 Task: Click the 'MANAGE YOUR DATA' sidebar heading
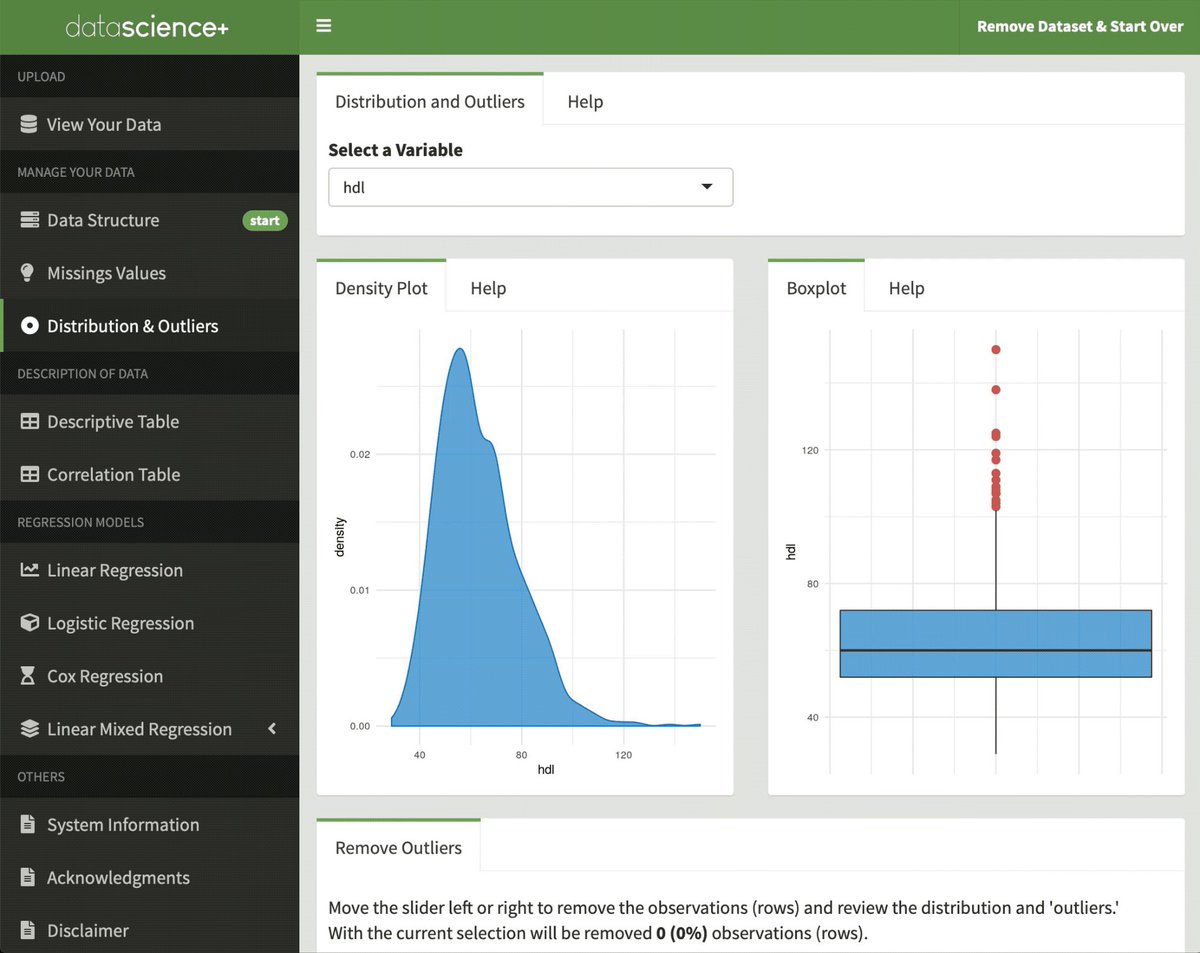[x=76, y=172]
